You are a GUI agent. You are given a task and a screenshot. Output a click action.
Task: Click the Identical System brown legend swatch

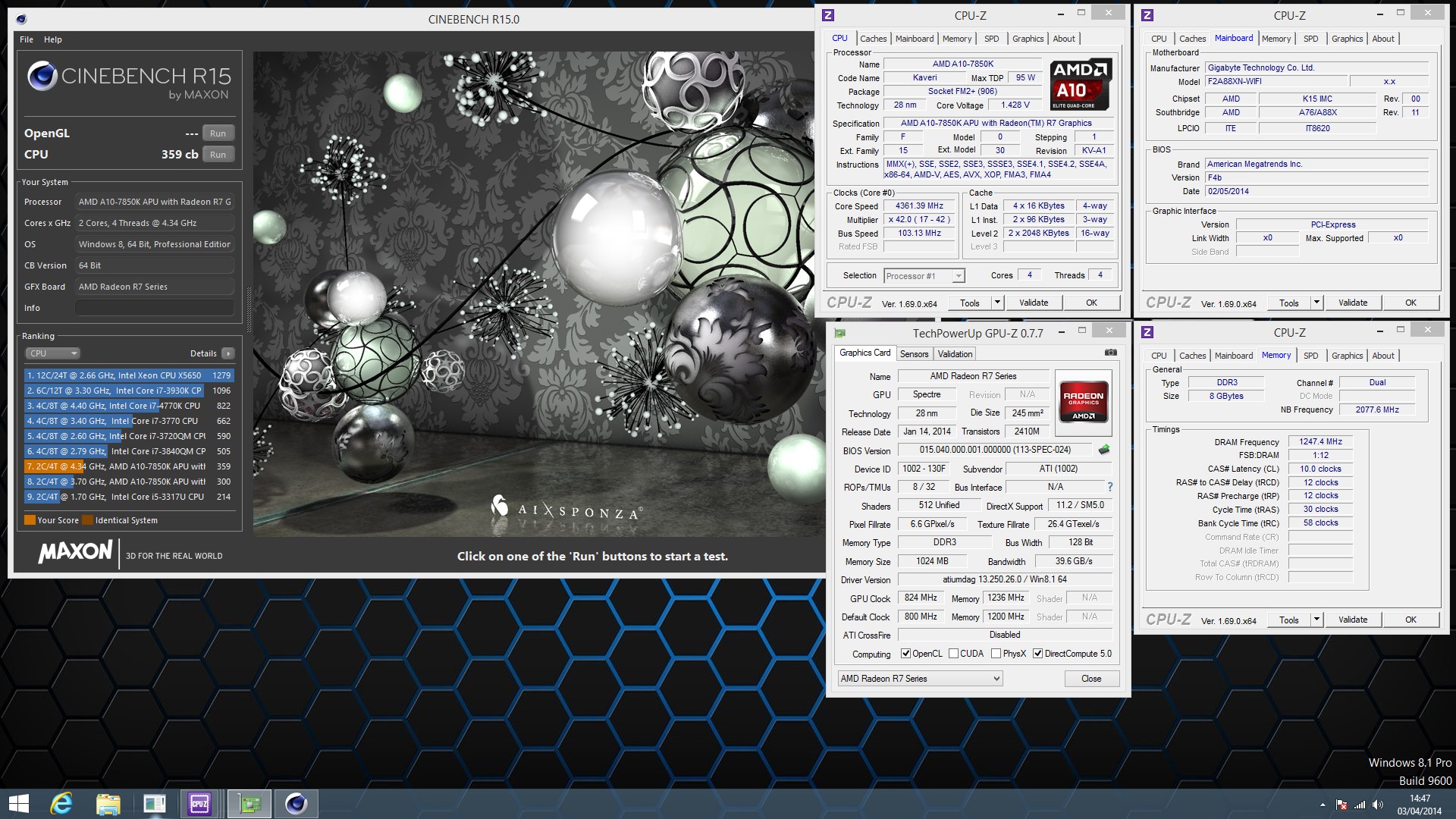tap(87, 520)
